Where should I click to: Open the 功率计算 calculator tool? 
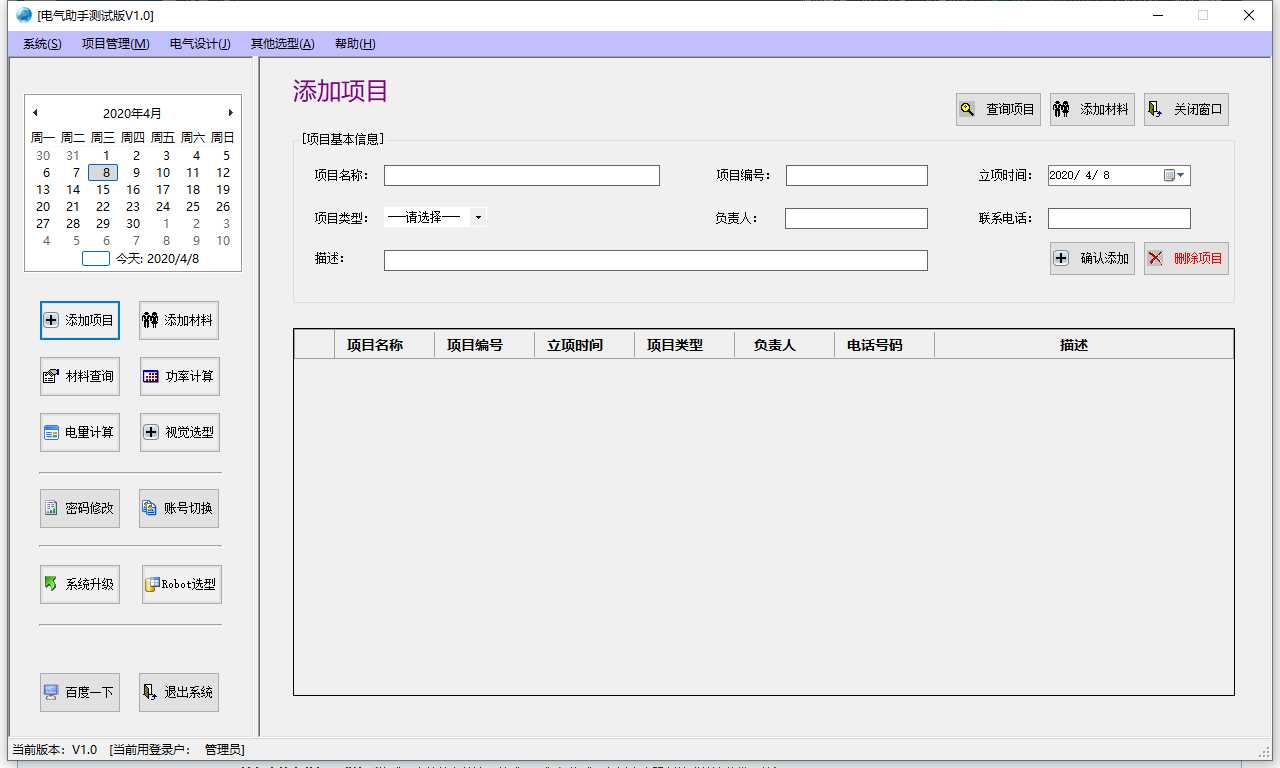179,376
